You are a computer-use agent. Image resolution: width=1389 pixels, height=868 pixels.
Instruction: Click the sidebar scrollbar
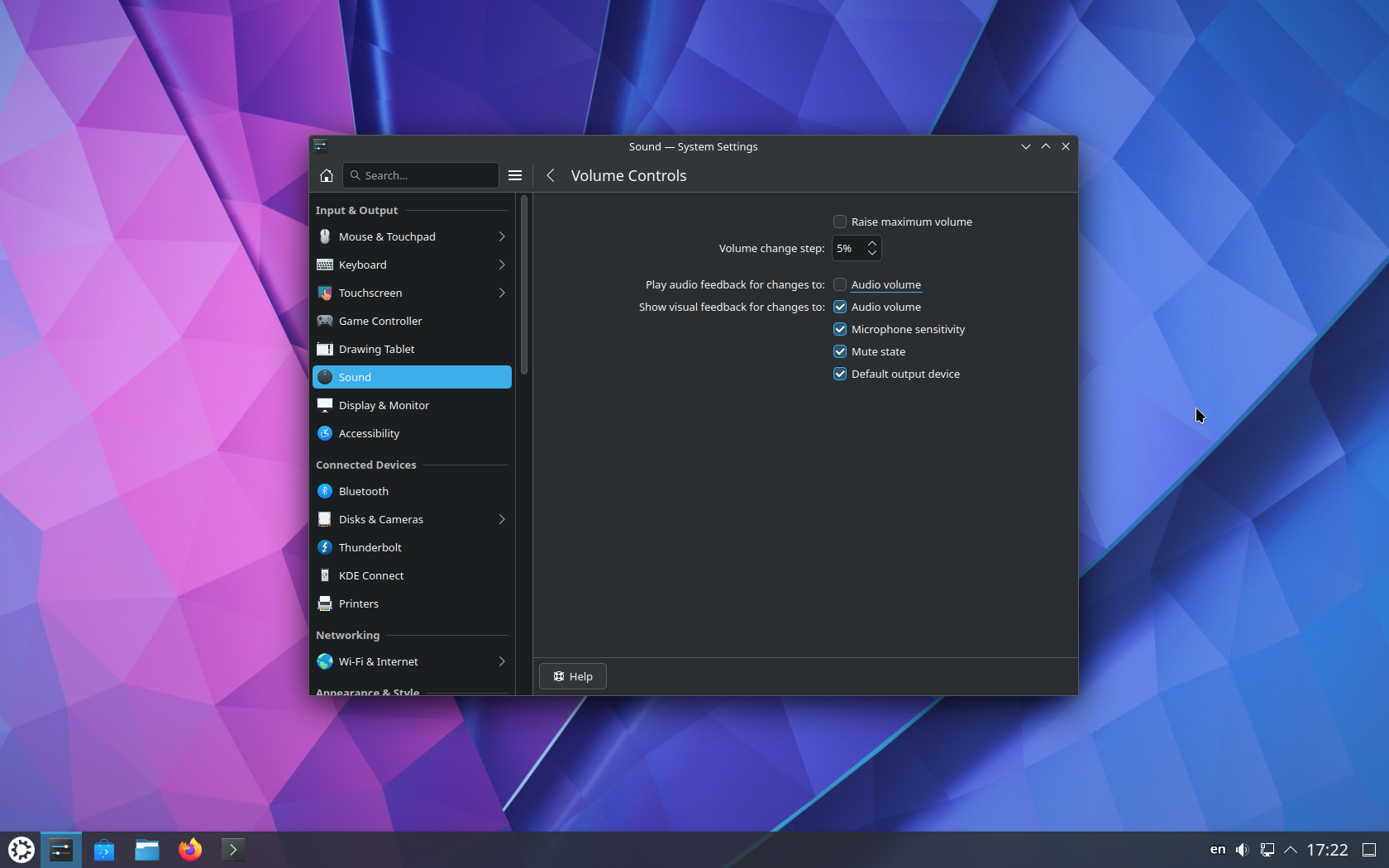(524, 284)
